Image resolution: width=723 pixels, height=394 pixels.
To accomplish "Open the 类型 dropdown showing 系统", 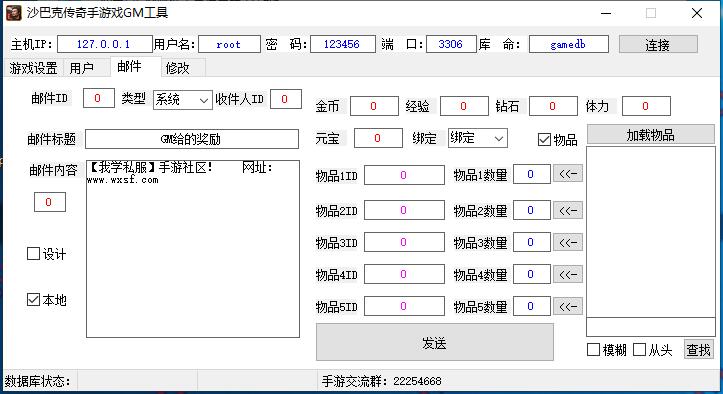I will click(183, 100).
